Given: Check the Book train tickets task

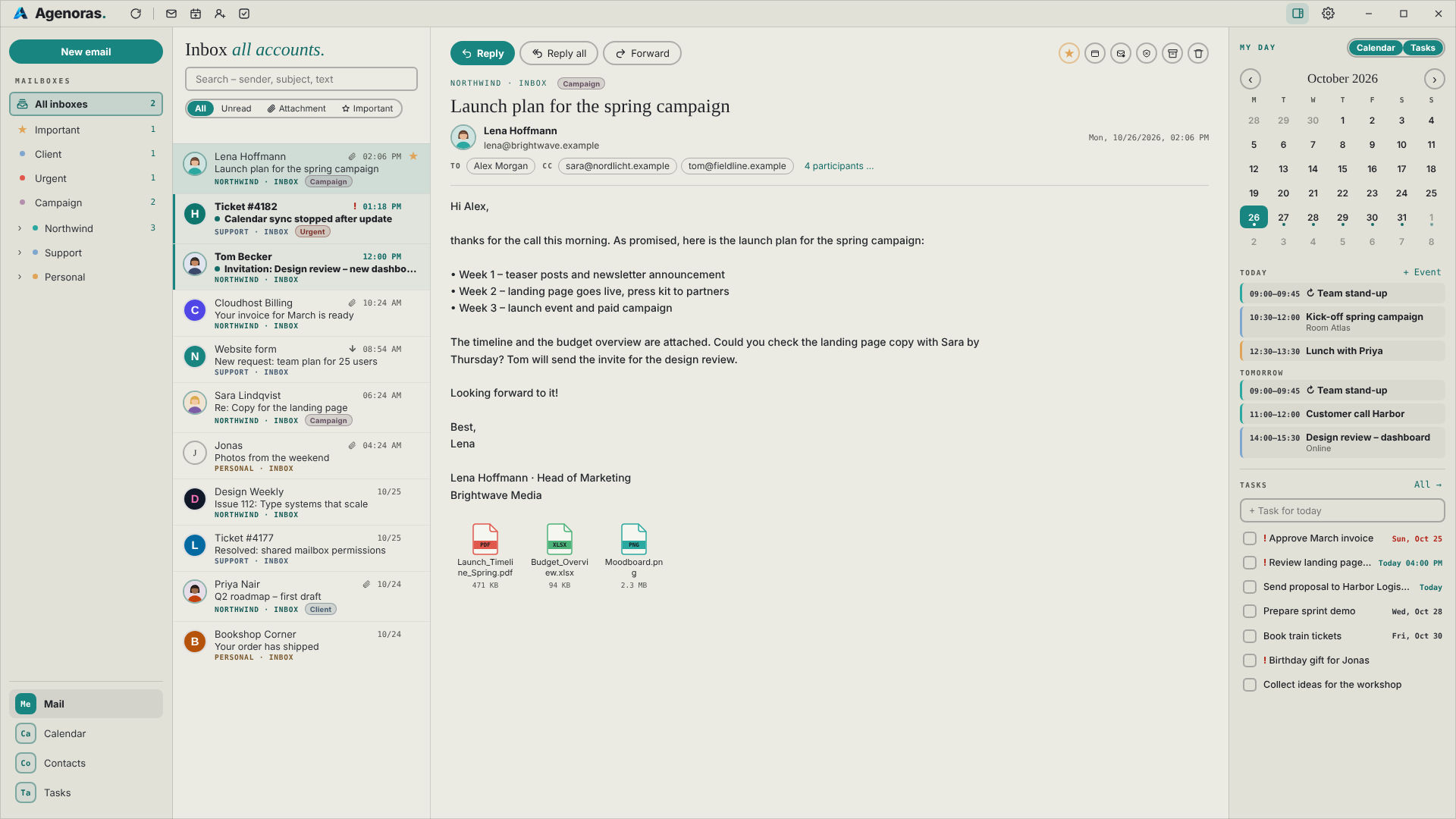Looking at the screenshot, I should point(1250,636).
